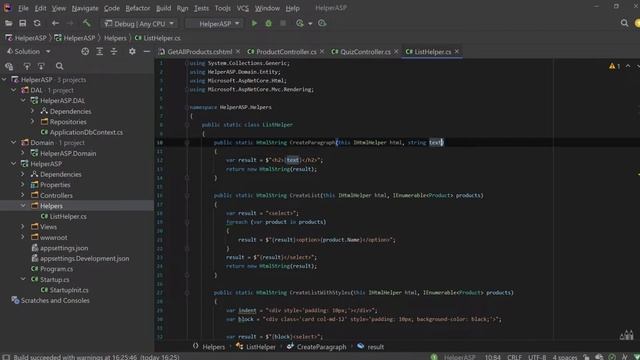Viewport: 640px width, 360px height.
Task: Expand the HelperASP.Domain node
Action: coord(23,153)
